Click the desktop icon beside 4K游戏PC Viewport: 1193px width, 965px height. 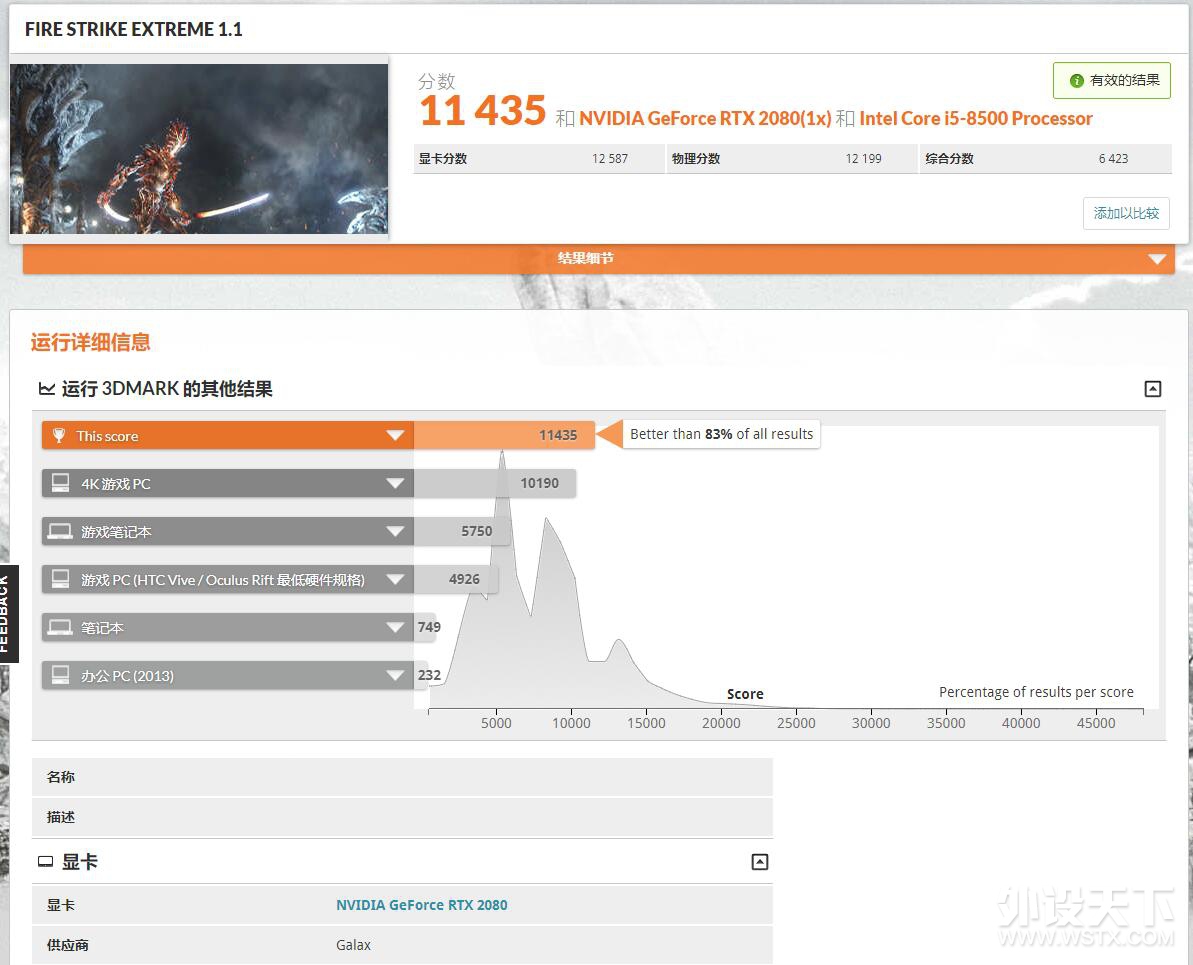tap(60, 482)
